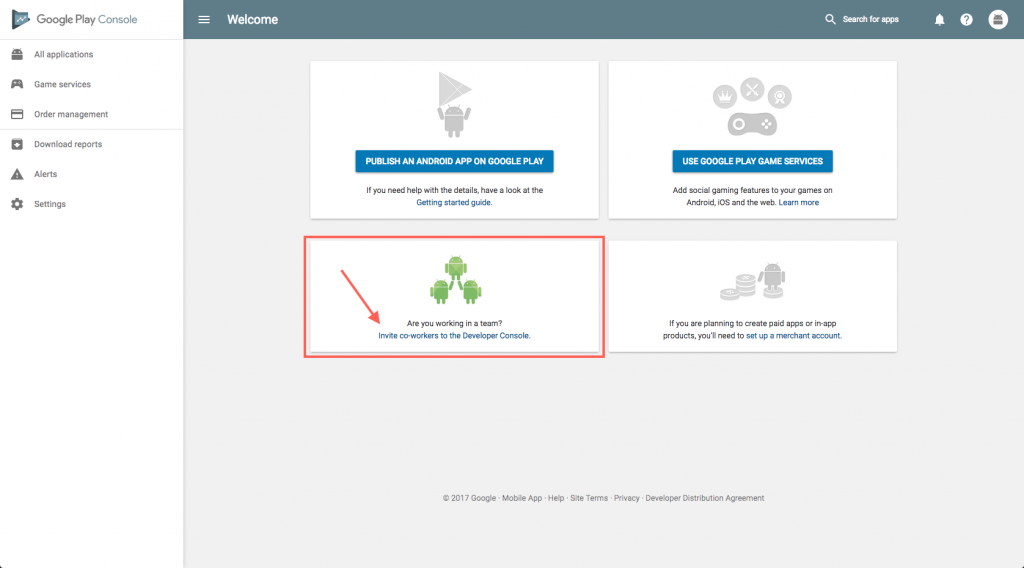Click the Google Play Console logo
Viewport: 1024px width, 568px height.
pyautogui.click(x=74, y=20)
